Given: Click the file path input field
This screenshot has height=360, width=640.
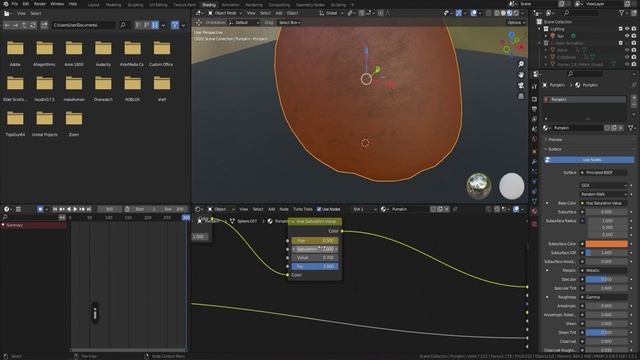Looking at the screenshot, I should click(x=84, y=25).
